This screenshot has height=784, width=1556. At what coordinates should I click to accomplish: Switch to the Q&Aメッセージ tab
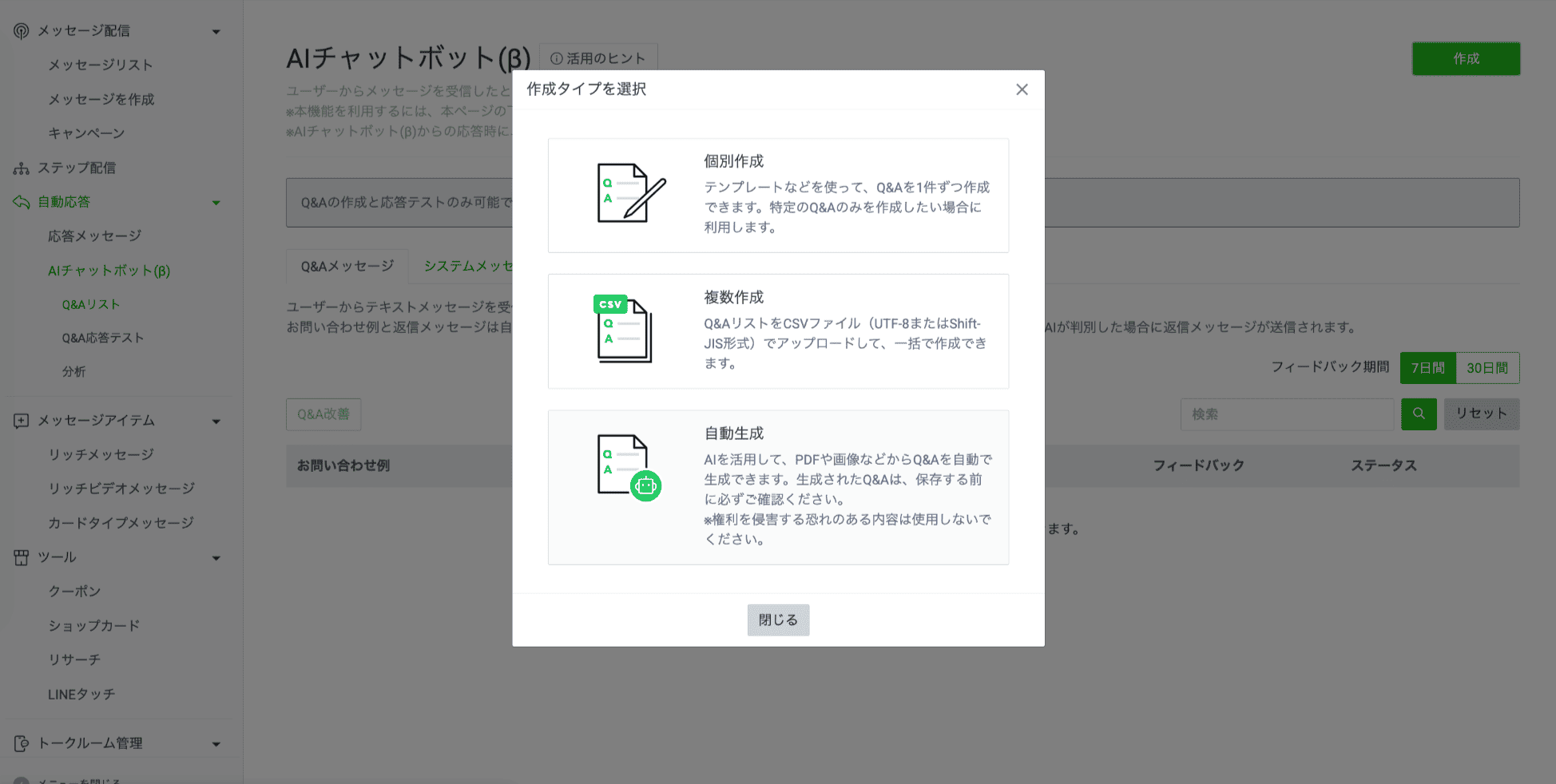tap(347, 266)
